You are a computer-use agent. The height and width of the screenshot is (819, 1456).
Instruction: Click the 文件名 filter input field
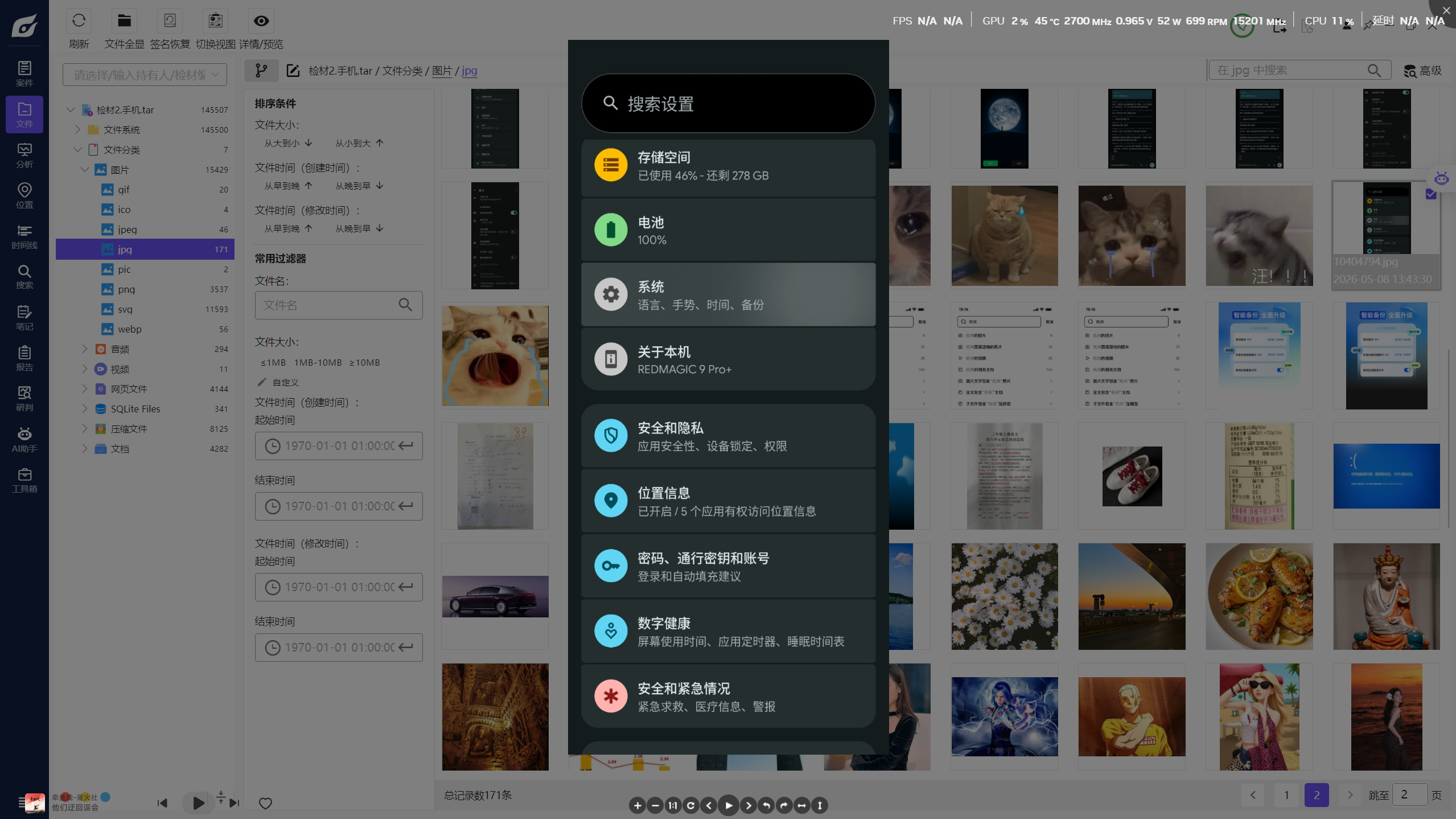pyautogui.click(x=339, y=305)
